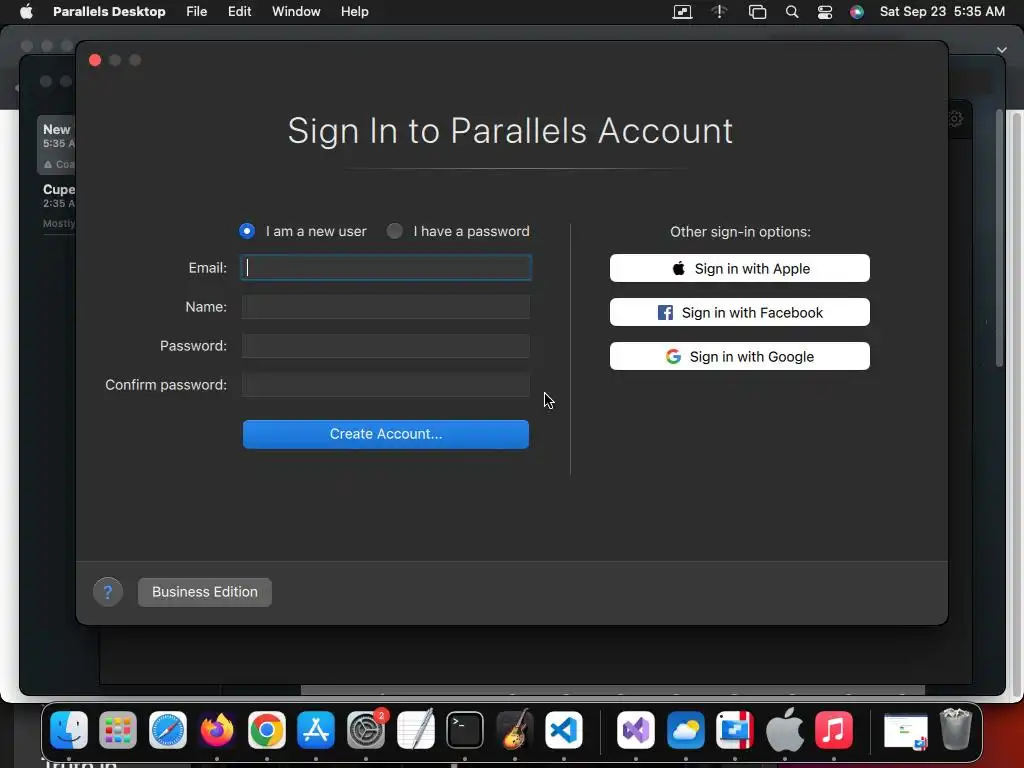
Task: Open the Help menu
Action: 355,12
